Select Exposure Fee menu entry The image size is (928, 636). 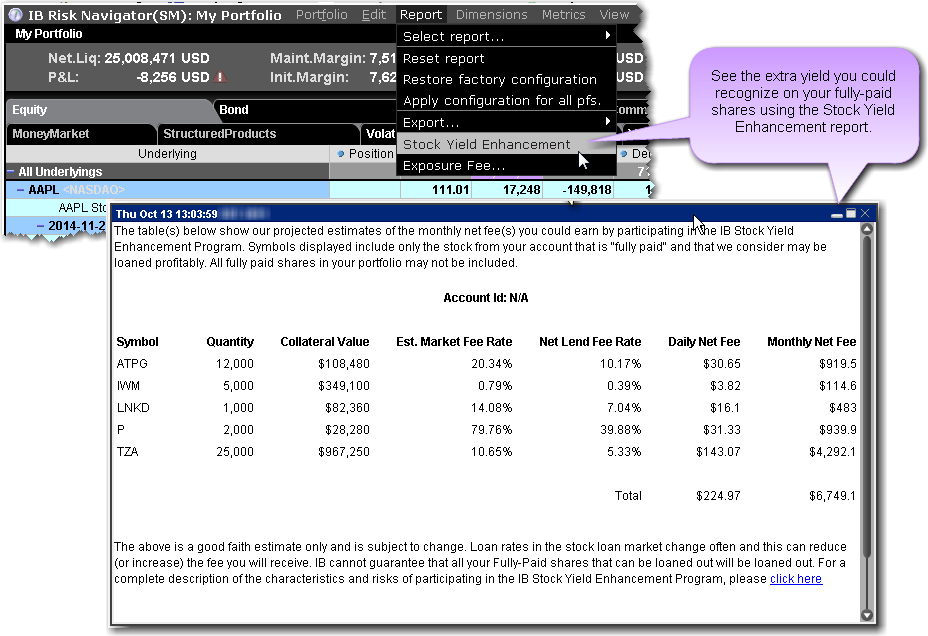(x=453, y=166)
